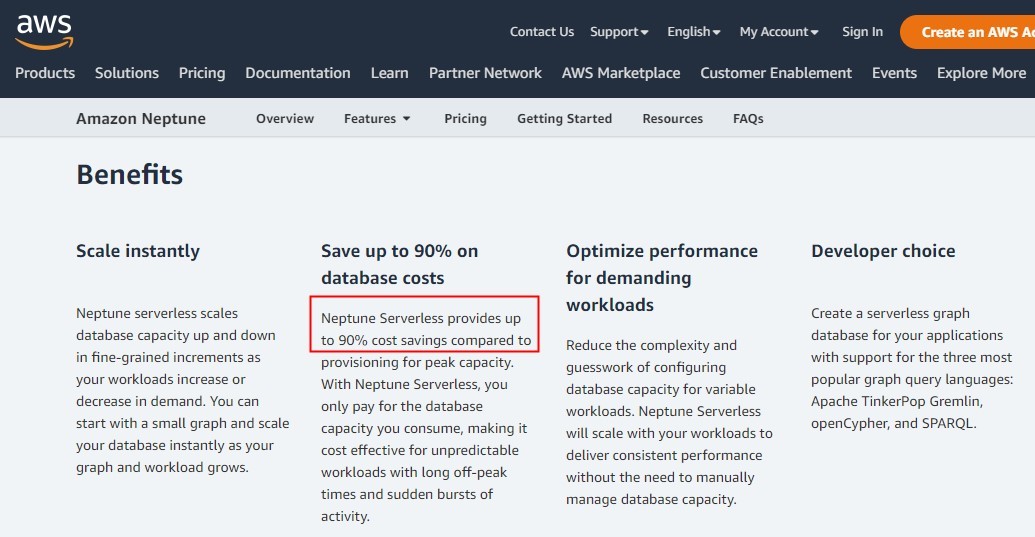Screen dimensions: 1035x537
Task: Open AWS Marketplace from the navigation
Action: pyautogui.click(x=621, y=73)
